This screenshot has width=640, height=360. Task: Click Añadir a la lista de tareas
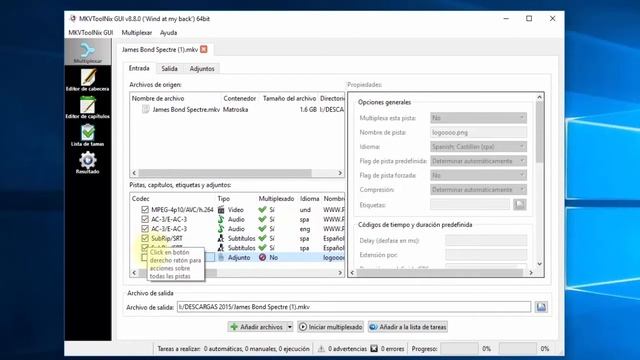pos(408,327)
